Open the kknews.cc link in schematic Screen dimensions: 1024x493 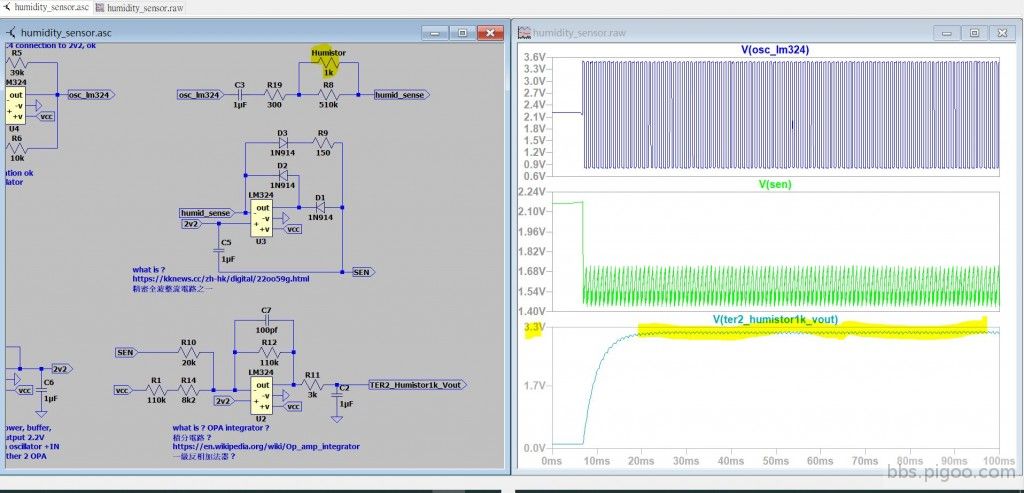(221, 279)
